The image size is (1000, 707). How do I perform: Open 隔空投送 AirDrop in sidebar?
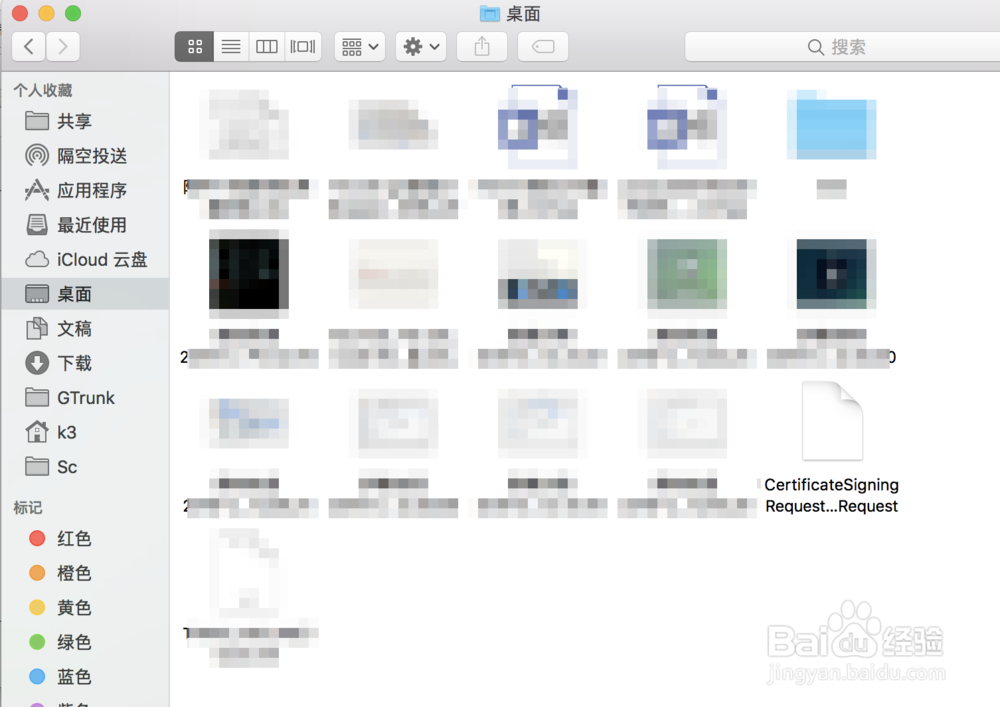click(85, 156)
